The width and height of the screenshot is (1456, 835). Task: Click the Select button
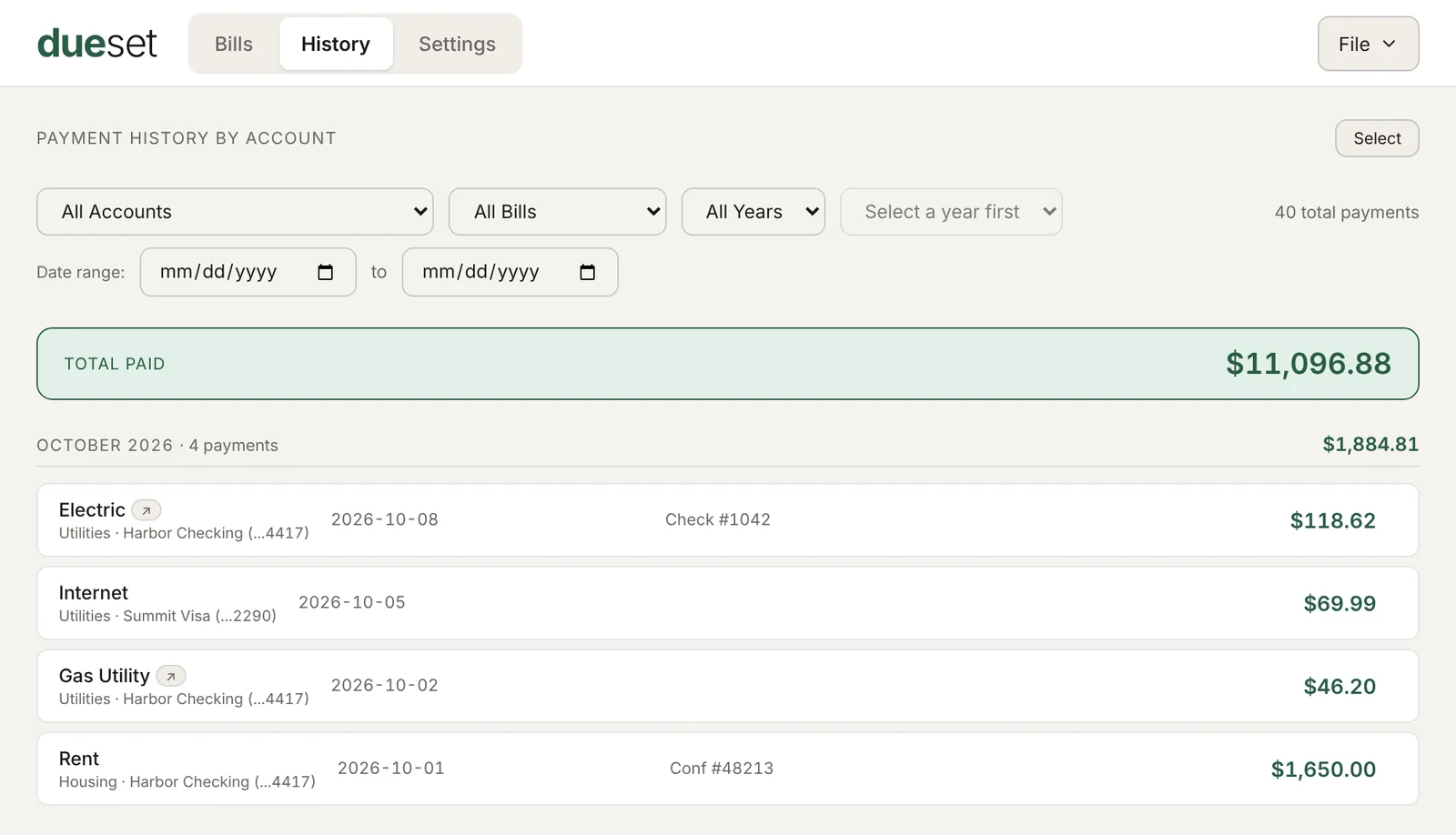pyautogui.click(x=1377, y=138)
